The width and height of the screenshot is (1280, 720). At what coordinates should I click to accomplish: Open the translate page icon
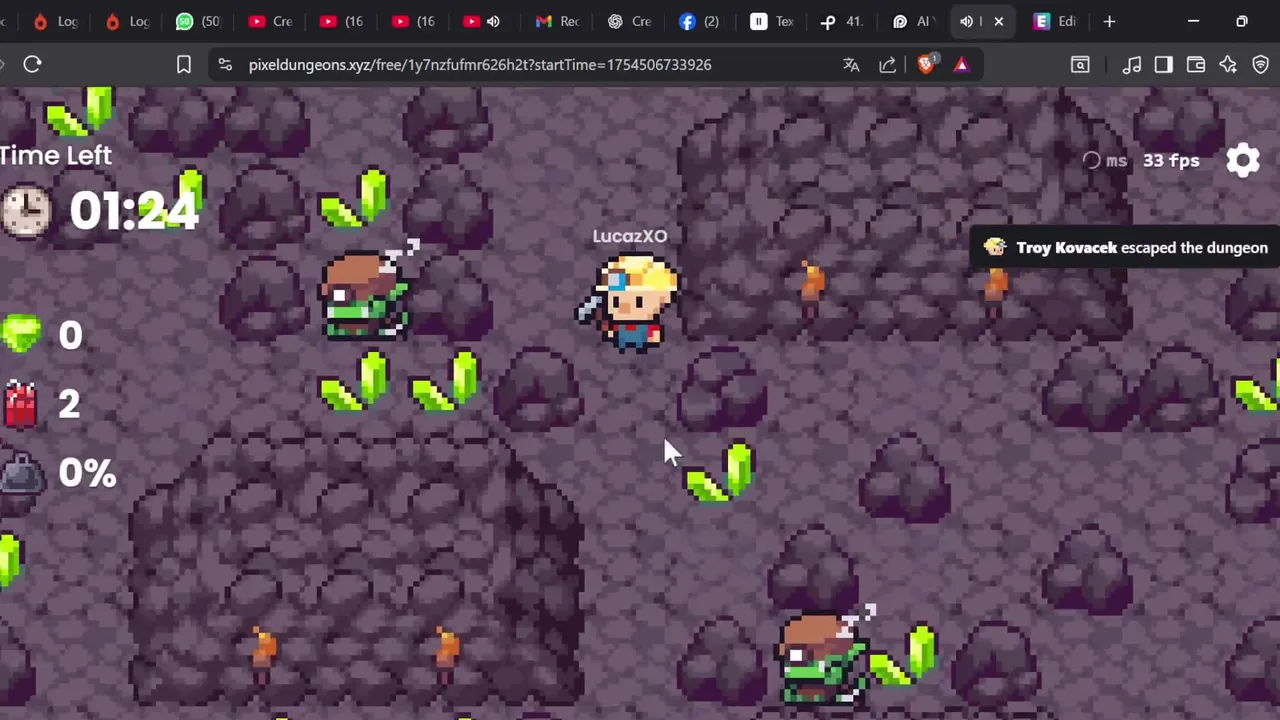click(x=851, y=64)
